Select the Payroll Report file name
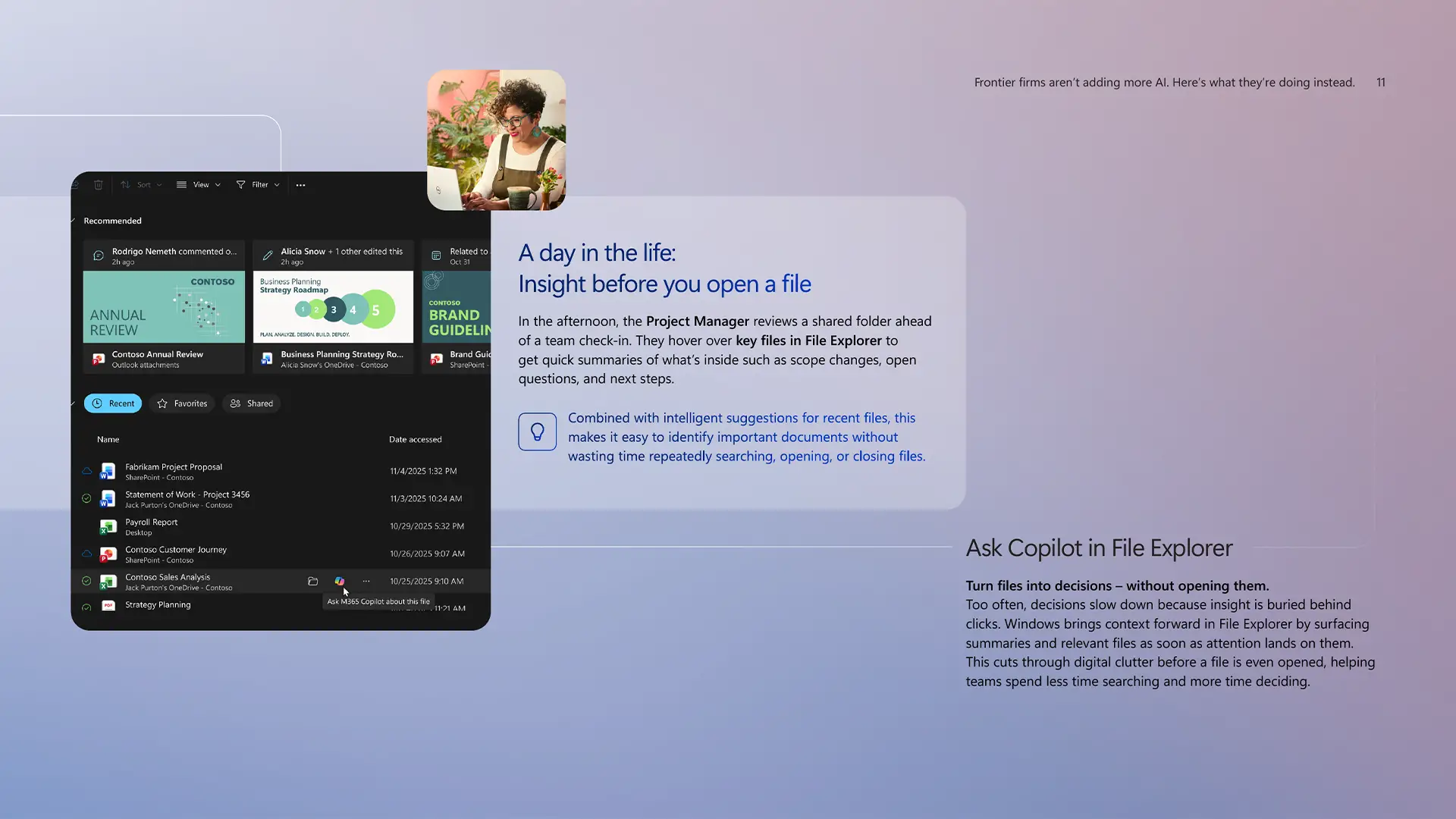 [151, 522]
